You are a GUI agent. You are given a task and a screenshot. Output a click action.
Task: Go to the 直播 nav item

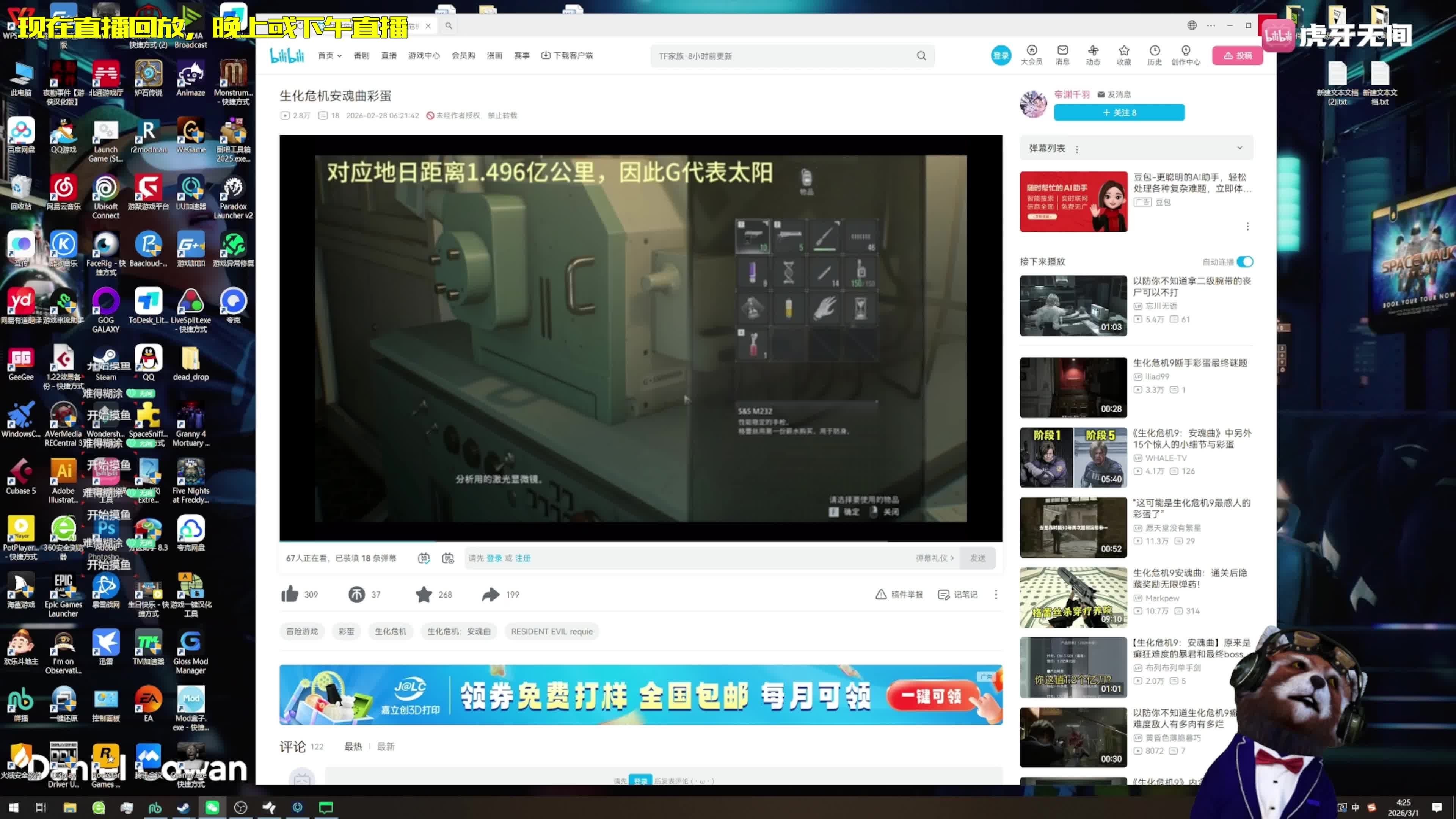coord(389,55)
